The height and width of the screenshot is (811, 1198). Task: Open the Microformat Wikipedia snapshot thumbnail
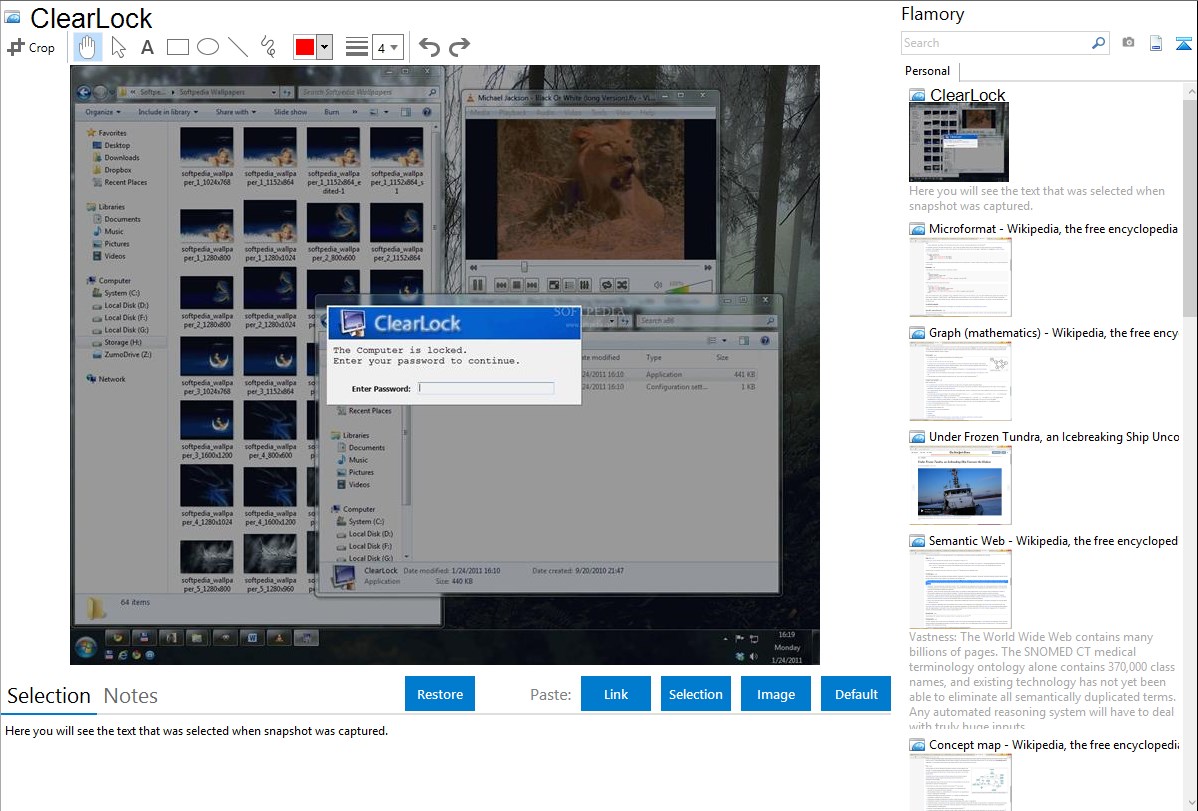click(961, 277)
